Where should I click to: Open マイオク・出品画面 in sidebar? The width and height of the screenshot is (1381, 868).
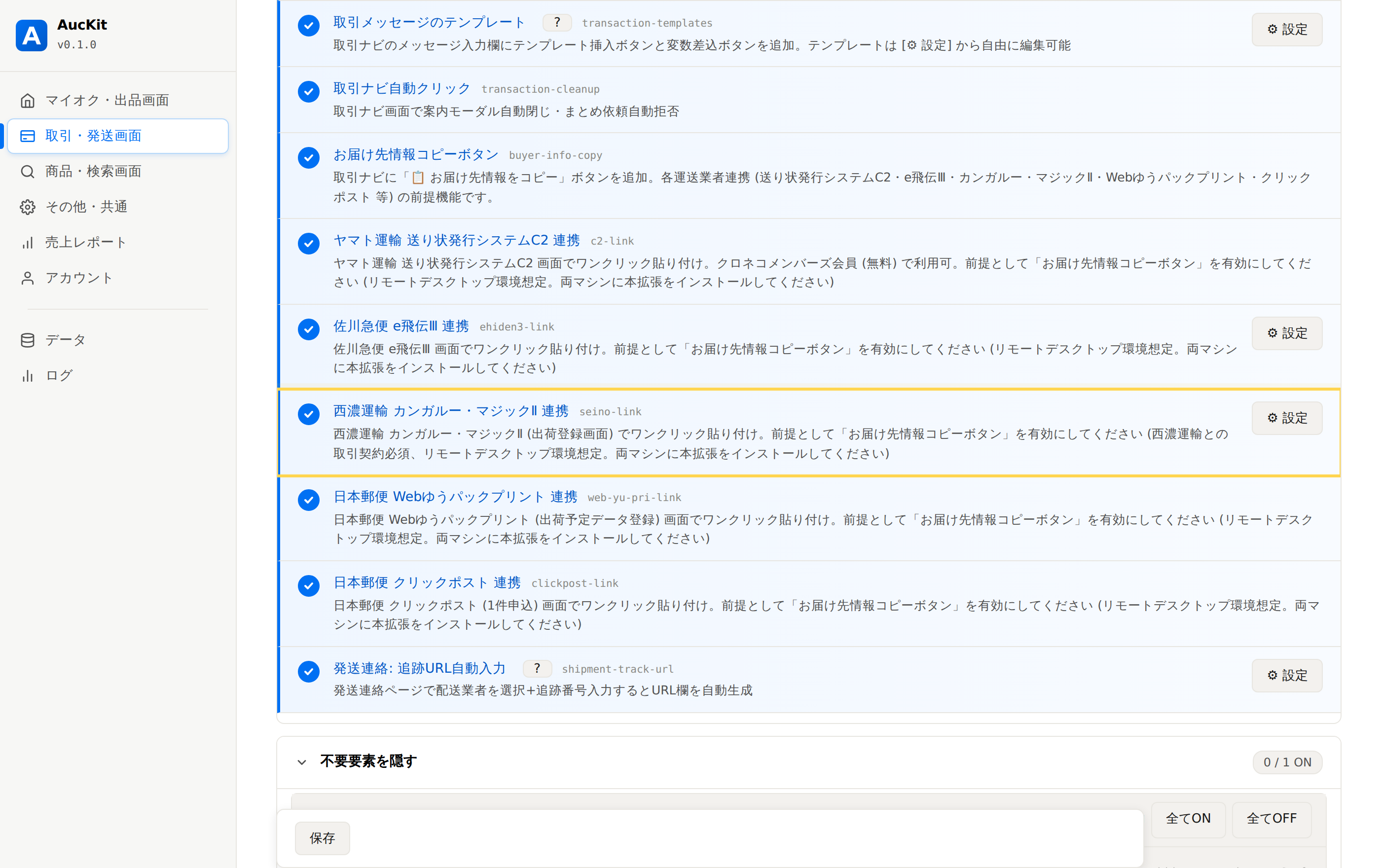[x=117, y=100]
